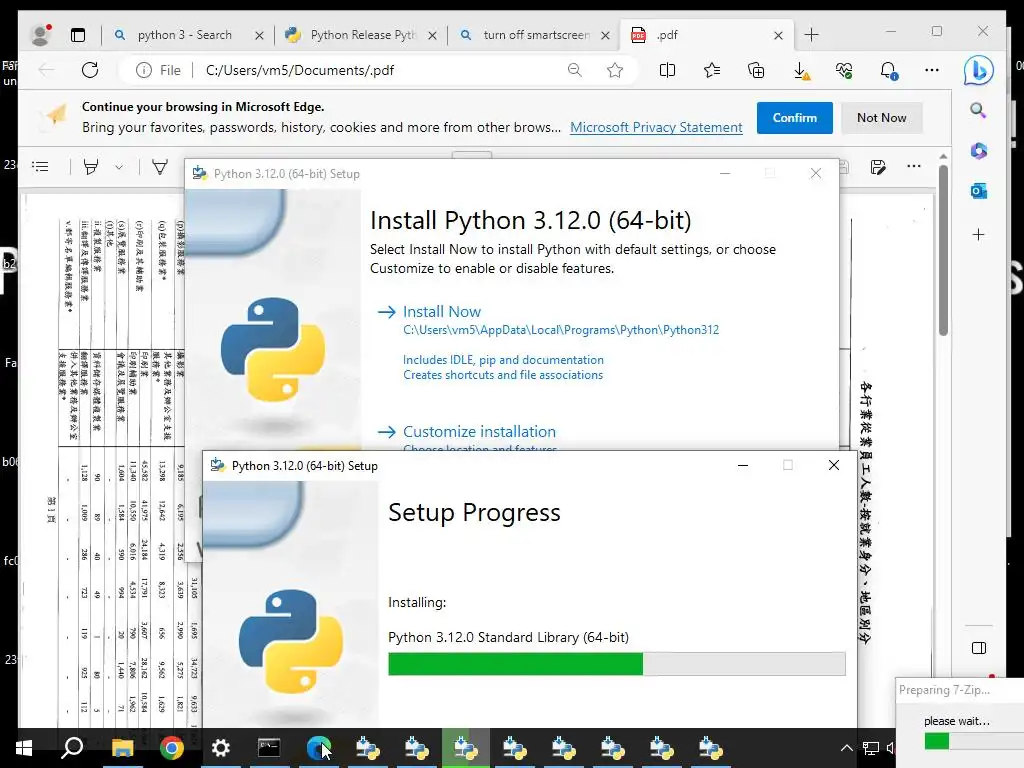Open Settings gear on taskbar
The width and height of the screenshot is (1024, 768).
(x=221, y=748)
